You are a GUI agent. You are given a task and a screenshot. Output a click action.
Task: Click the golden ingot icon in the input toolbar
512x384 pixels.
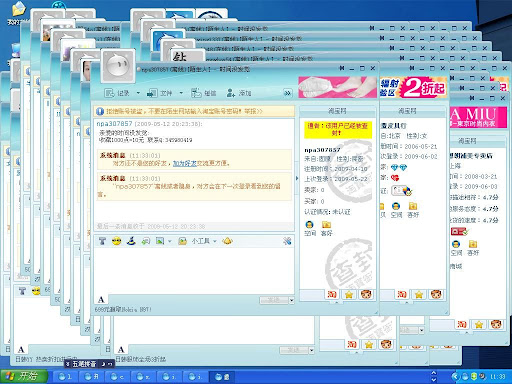click(x=227, y=241)
